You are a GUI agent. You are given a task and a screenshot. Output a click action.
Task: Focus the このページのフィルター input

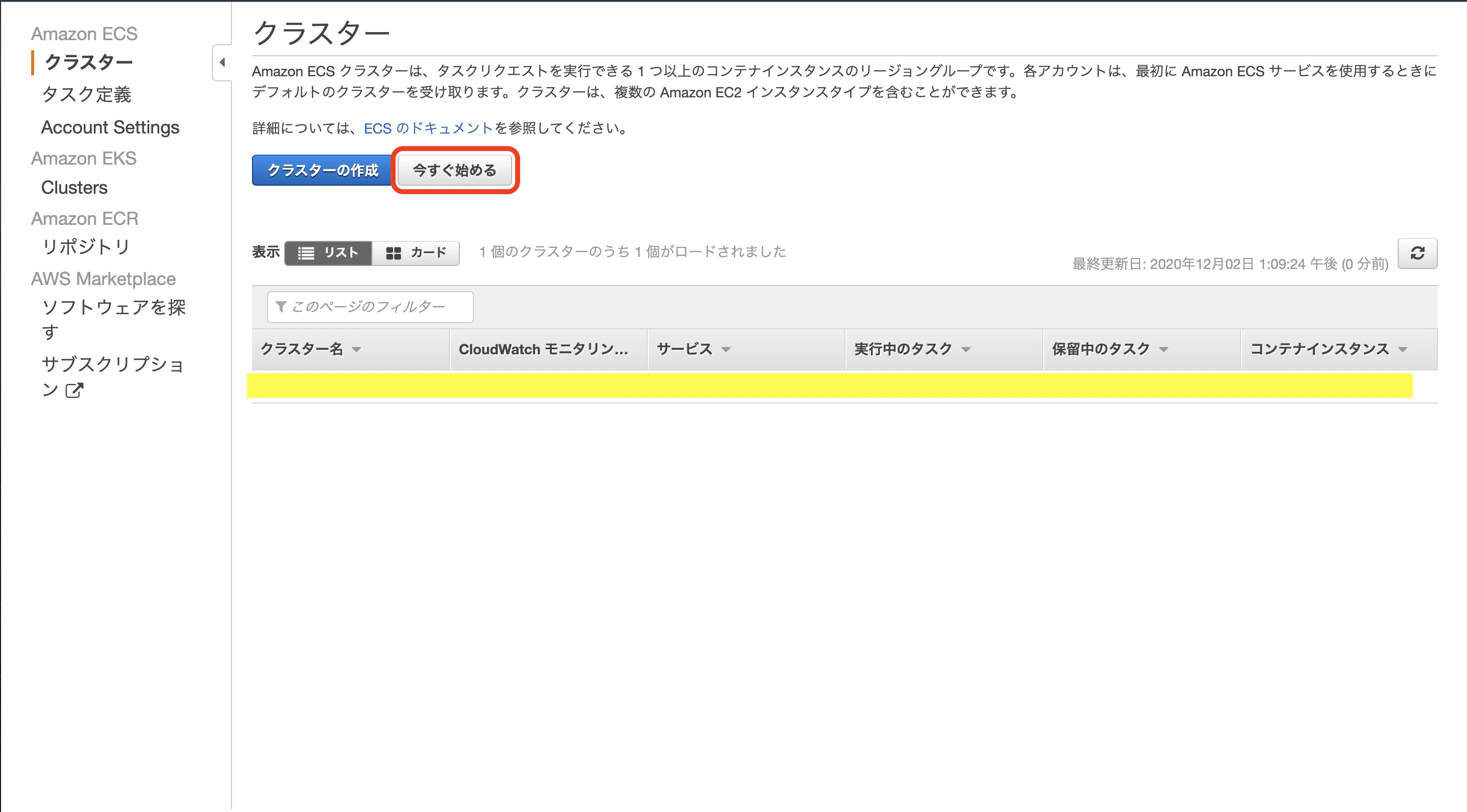(x=370, y=307)
